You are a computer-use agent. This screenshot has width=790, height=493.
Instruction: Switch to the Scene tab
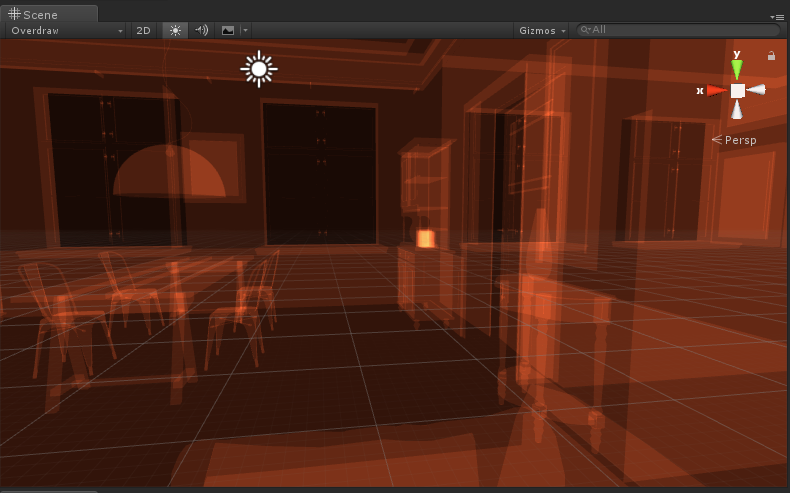point(48,14)
